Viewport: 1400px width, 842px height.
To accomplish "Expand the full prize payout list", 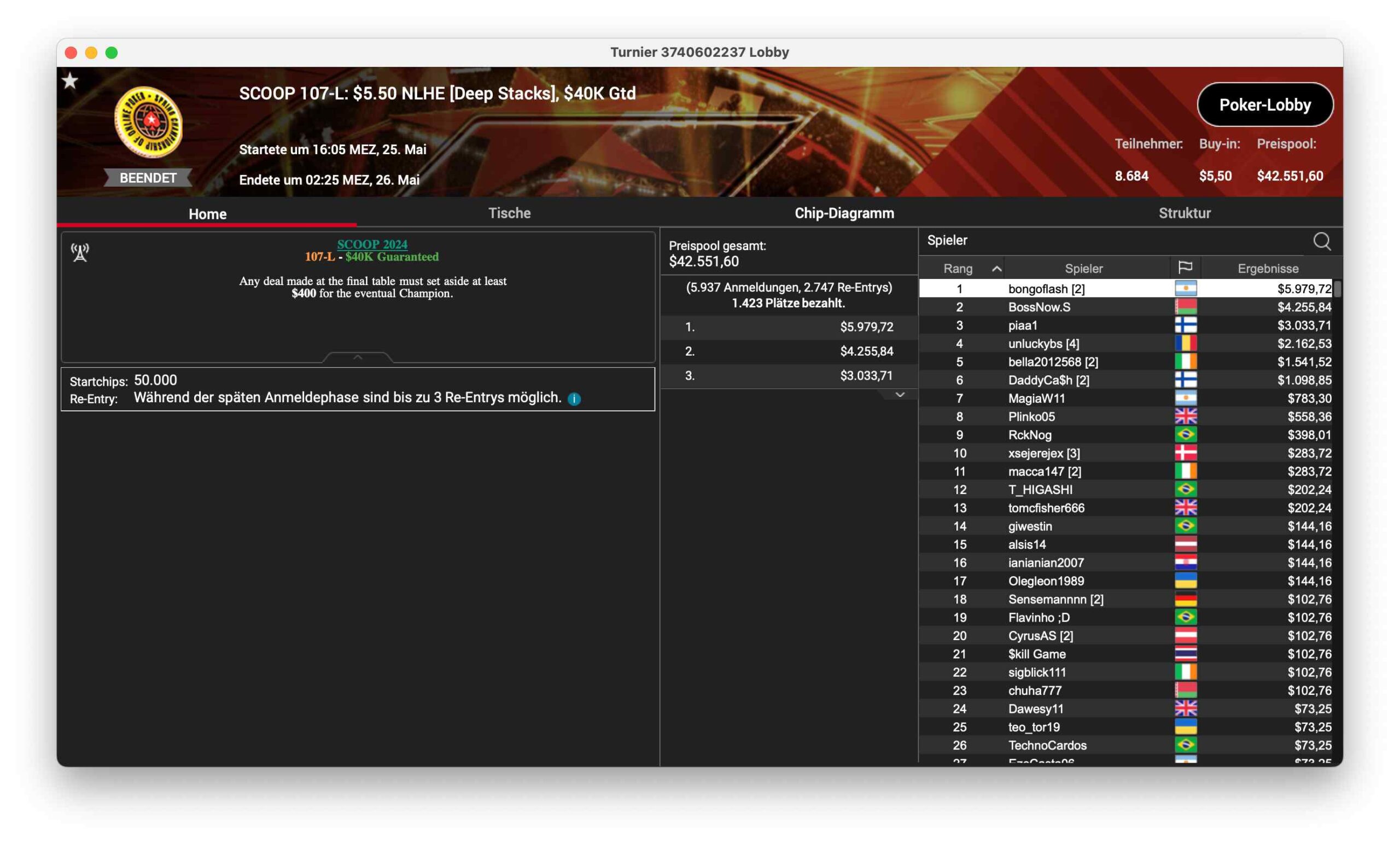I will [x=899, y=395].
